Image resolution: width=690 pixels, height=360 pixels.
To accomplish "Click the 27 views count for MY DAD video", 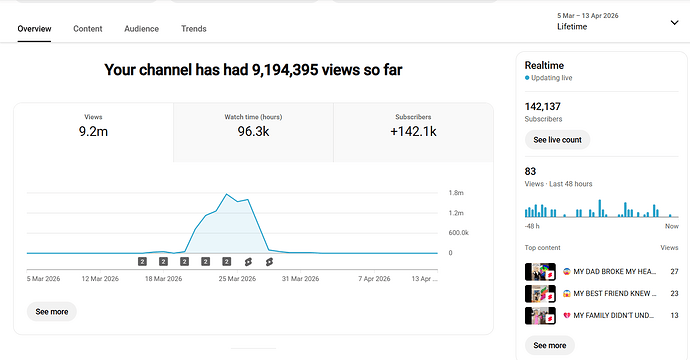I will coord(674,272).
